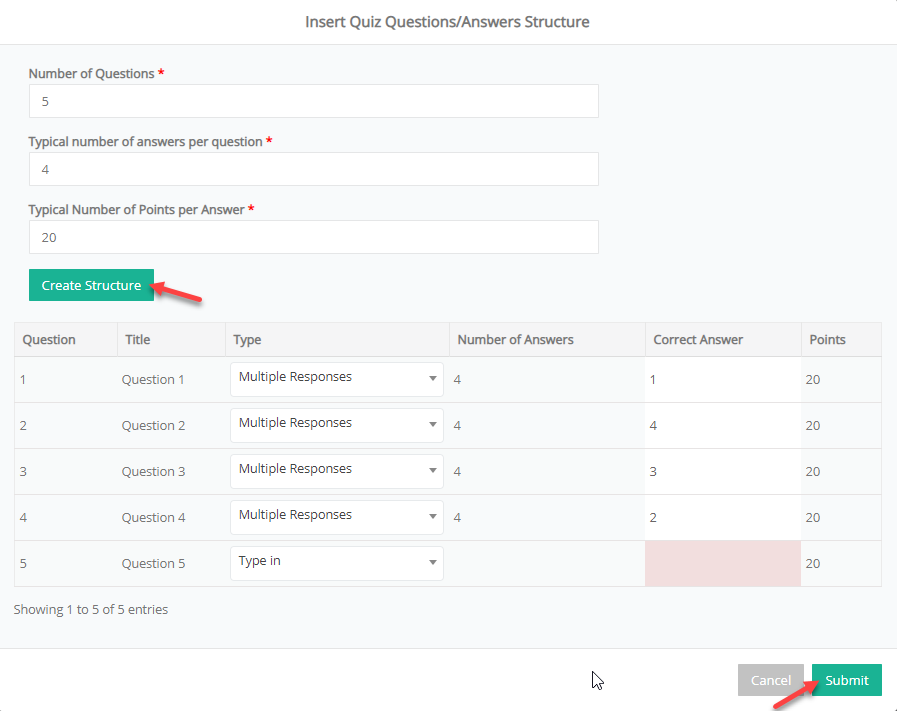897x711 pixels.
Task: Click the Create Structure button
Action: point(91,285)
